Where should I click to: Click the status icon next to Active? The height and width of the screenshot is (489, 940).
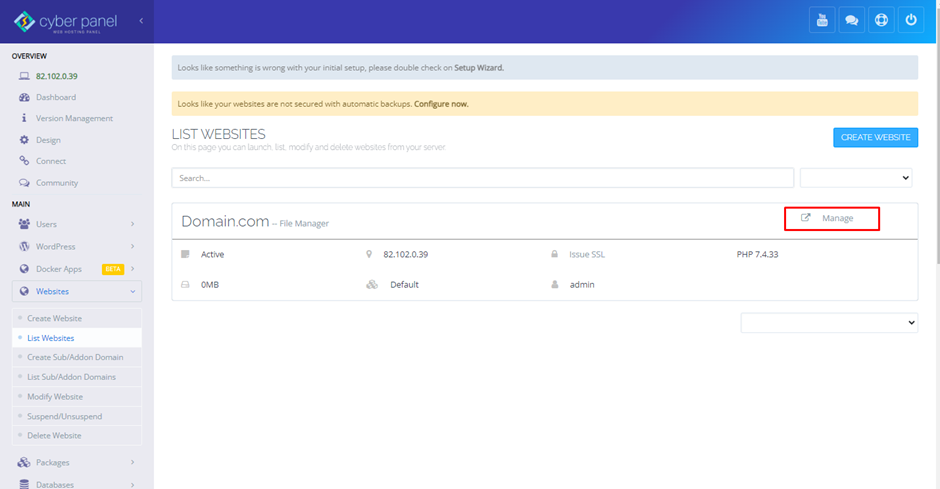tap(185, 254)
